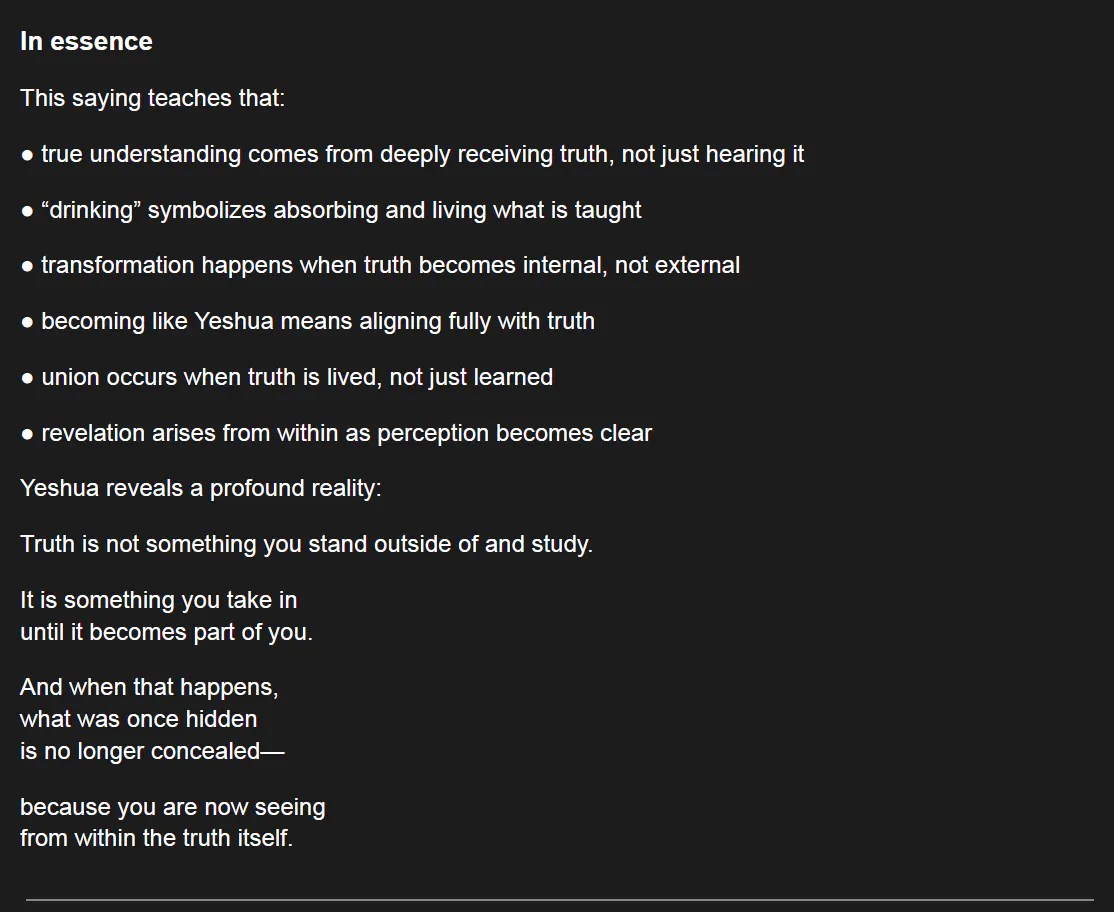Click the line "It is something you take in"
Viewport: 1114px width, 912px height.
[158, 600]
